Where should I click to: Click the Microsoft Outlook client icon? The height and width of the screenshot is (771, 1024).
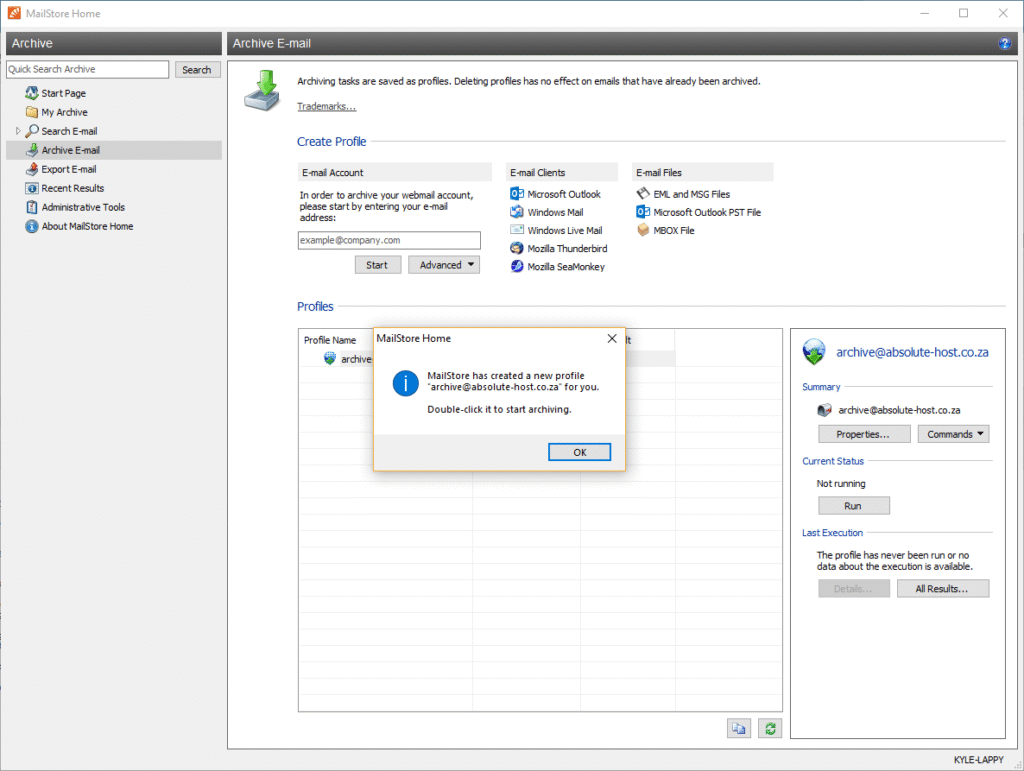click(517, 194)
